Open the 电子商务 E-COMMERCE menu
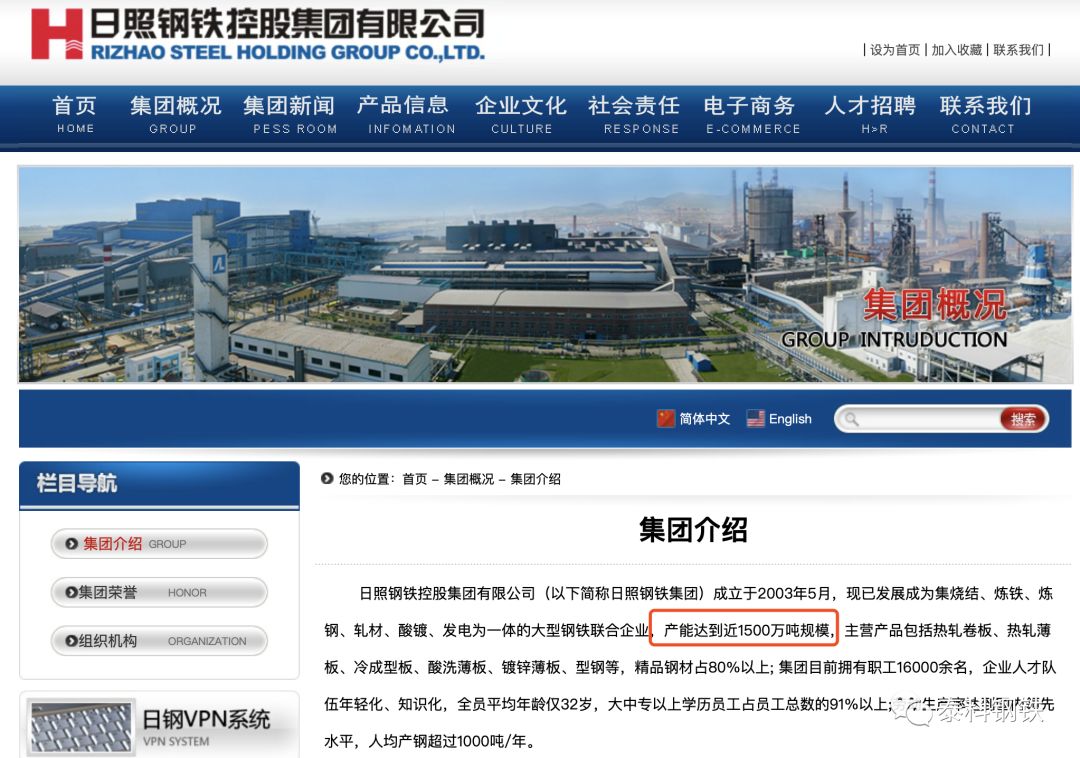This screenshot has height=758, width=1080. click(752, 114)
